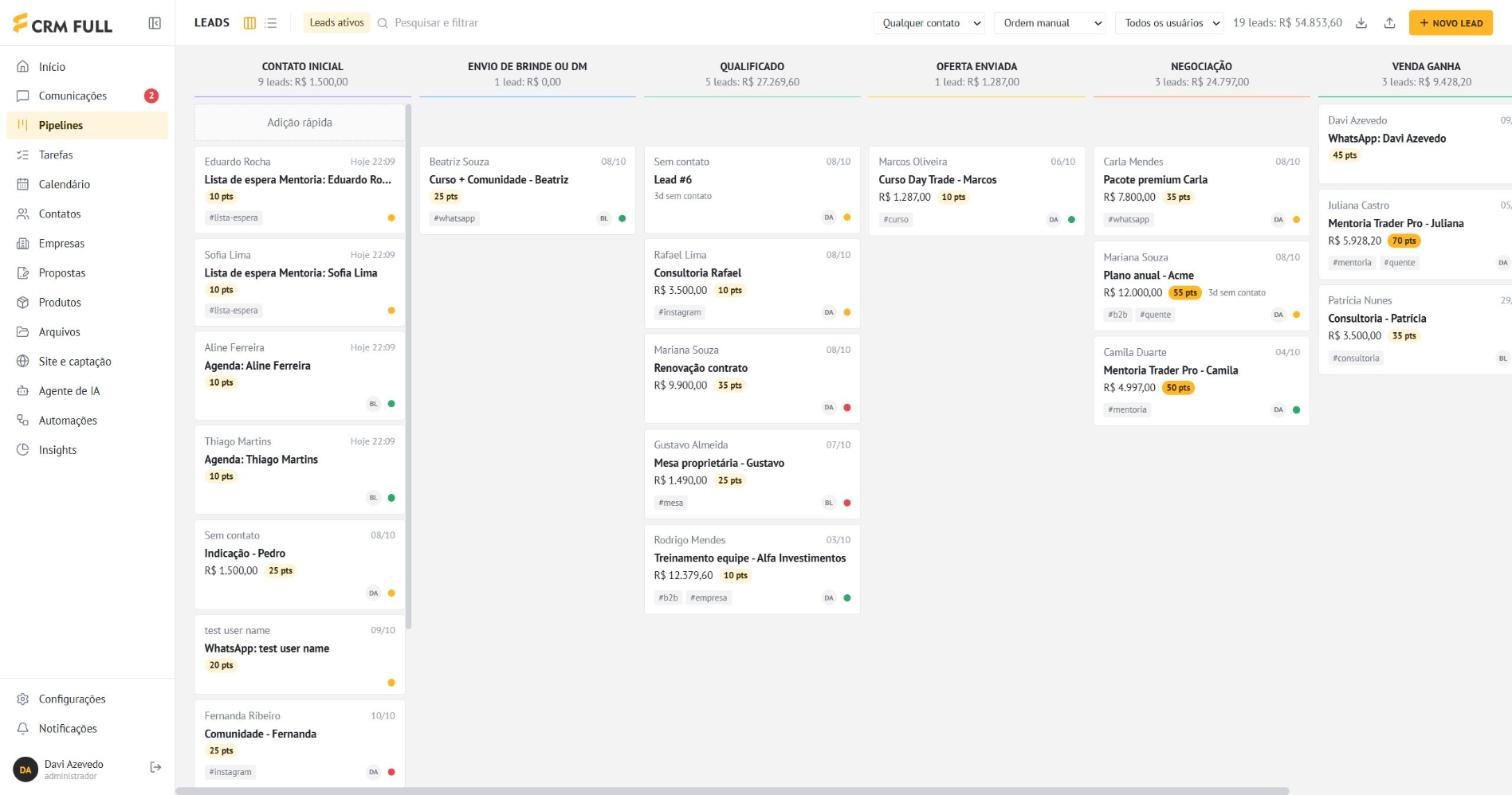Toggle the Leads ativos filter

[x=337, y=23]
